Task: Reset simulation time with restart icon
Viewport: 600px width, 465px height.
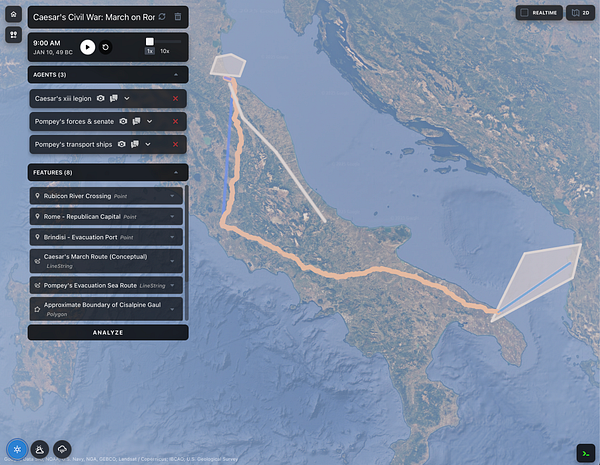Action: pyautogui.click(x=106, y=47)
